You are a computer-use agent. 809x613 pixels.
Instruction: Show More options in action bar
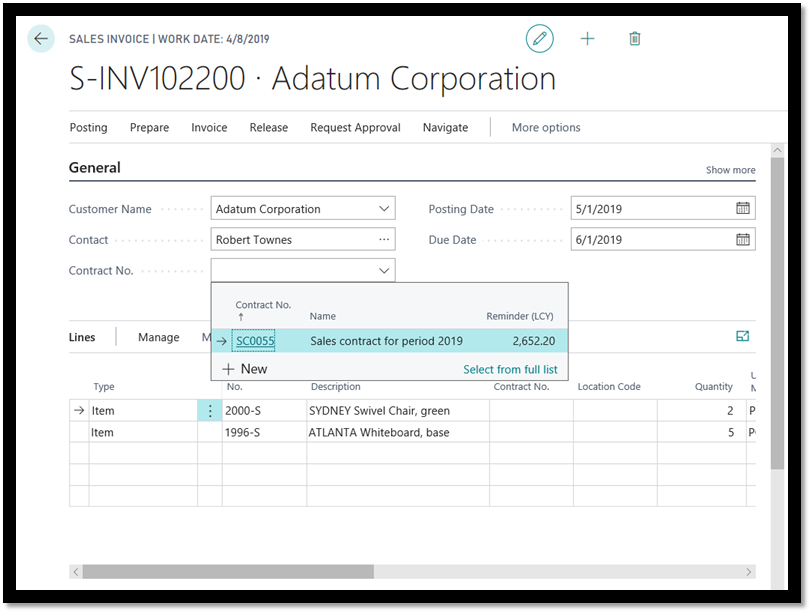546,127
